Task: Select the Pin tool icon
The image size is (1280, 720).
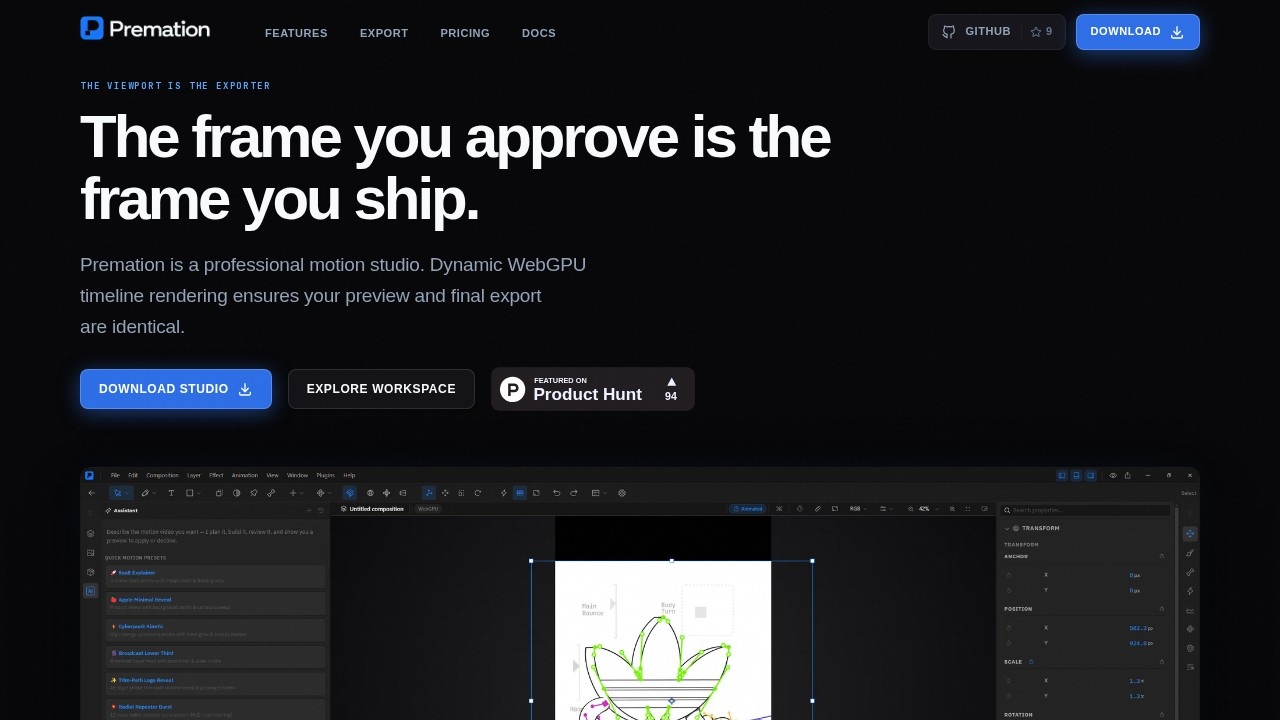Action: pos(254,493)
